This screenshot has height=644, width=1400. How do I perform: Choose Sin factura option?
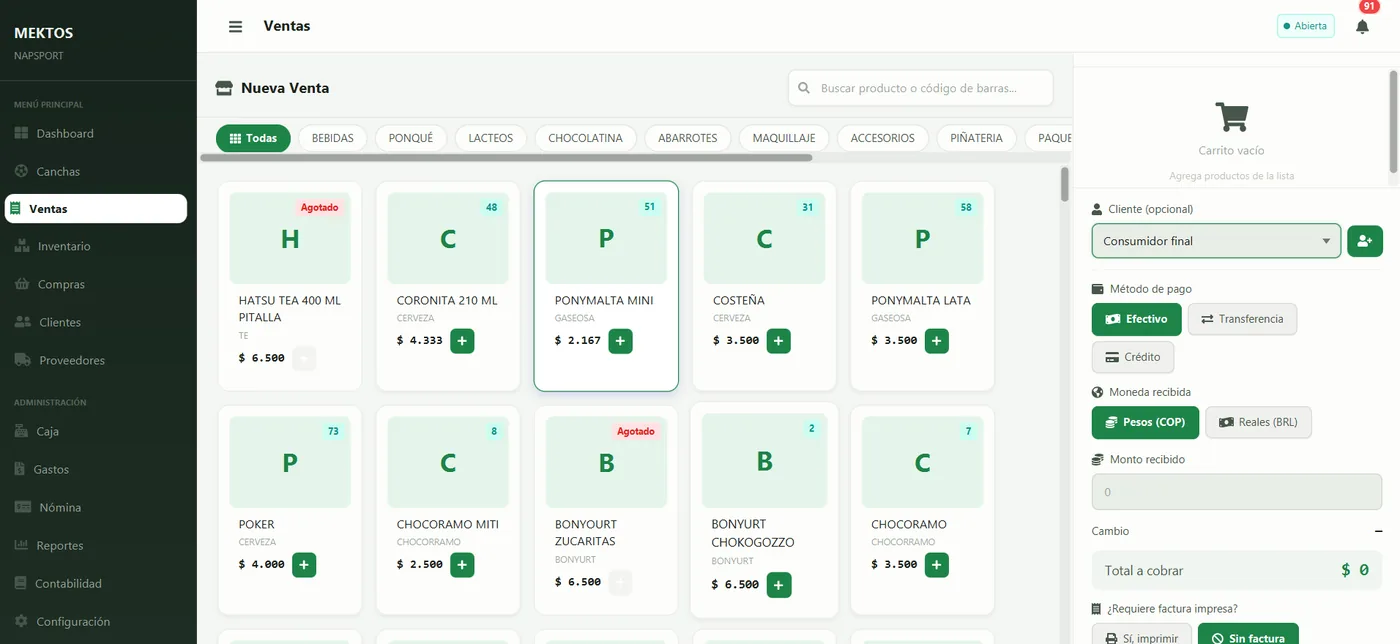click(1248, 634)
